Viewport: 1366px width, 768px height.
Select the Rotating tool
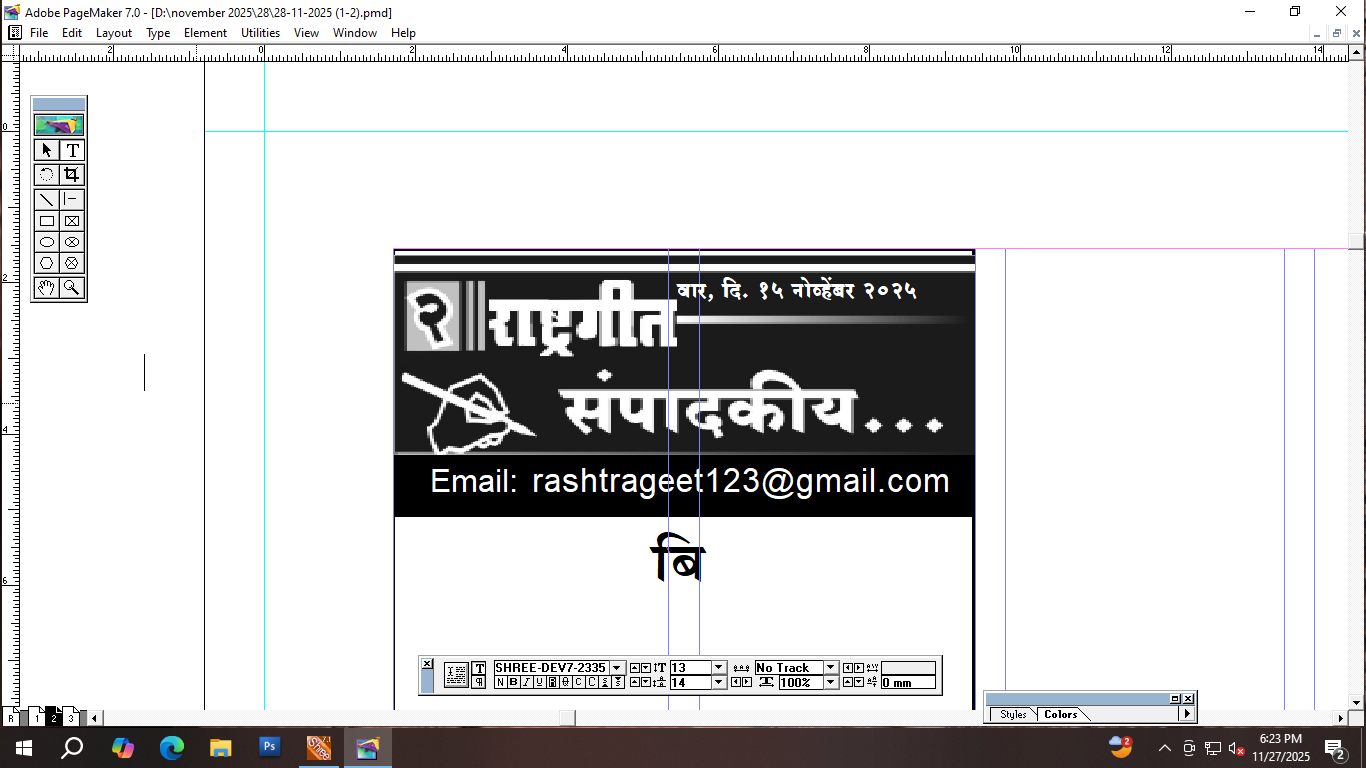tap(46, 175)
